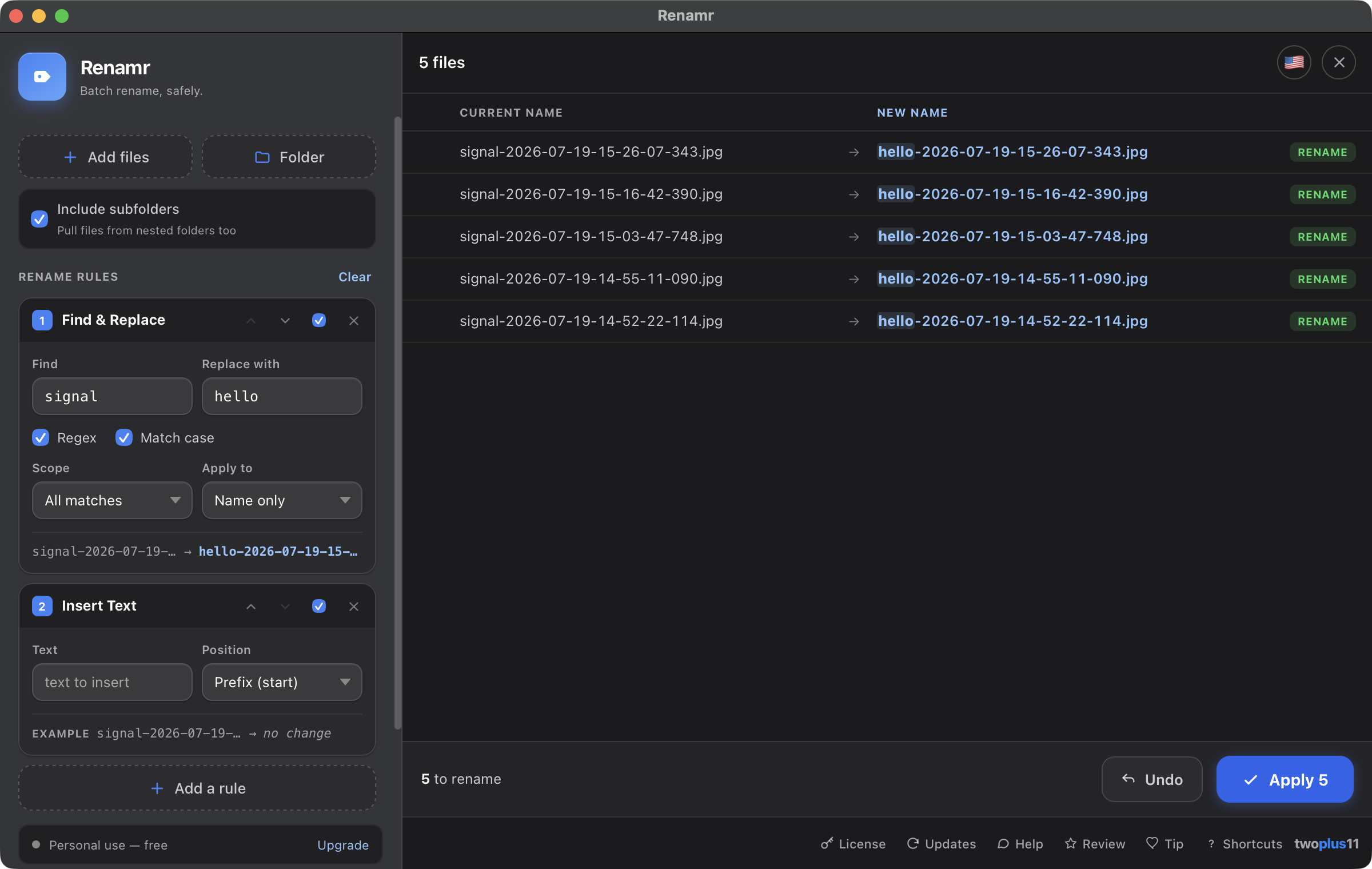Click Upgrade license link

[x=343, y=845]
